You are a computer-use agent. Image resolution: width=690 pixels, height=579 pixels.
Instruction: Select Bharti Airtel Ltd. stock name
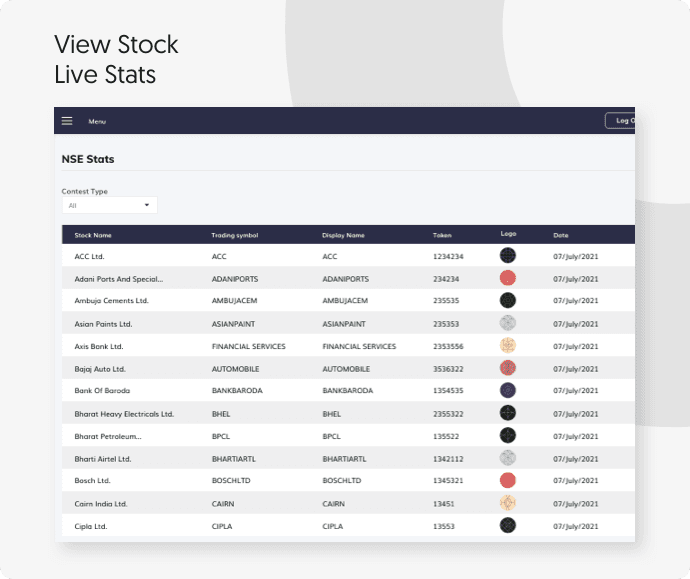[x=103, y=459]
